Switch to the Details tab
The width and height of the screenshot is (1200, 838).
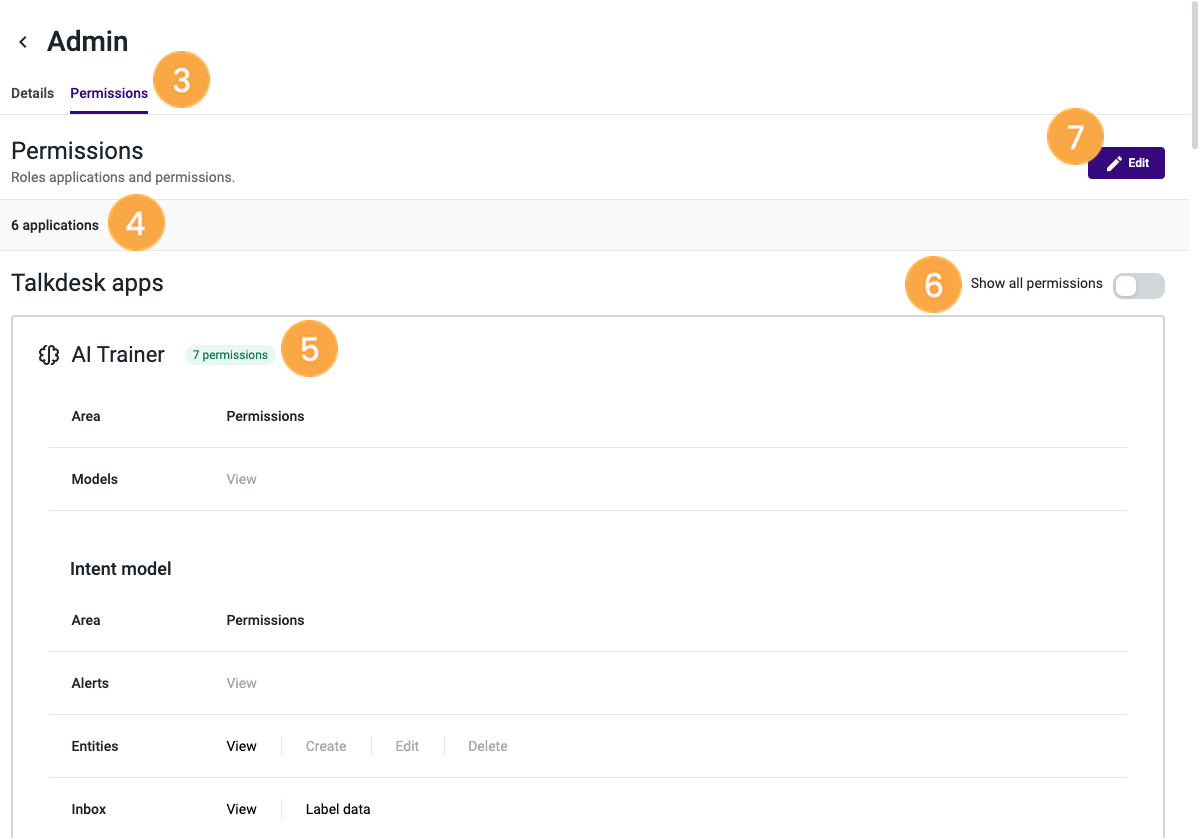point(32,93)
